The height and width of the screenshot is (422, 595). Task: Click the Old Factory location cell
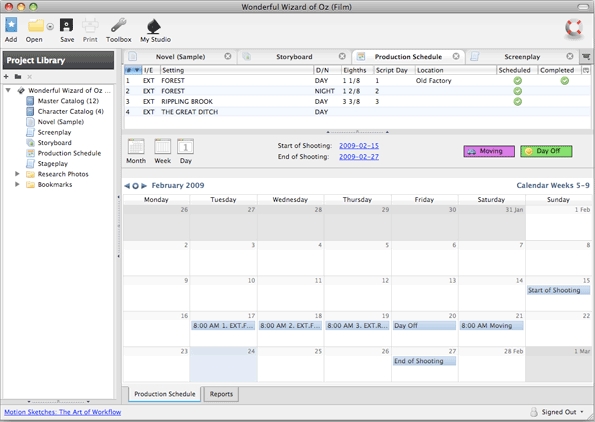point(433,80)
